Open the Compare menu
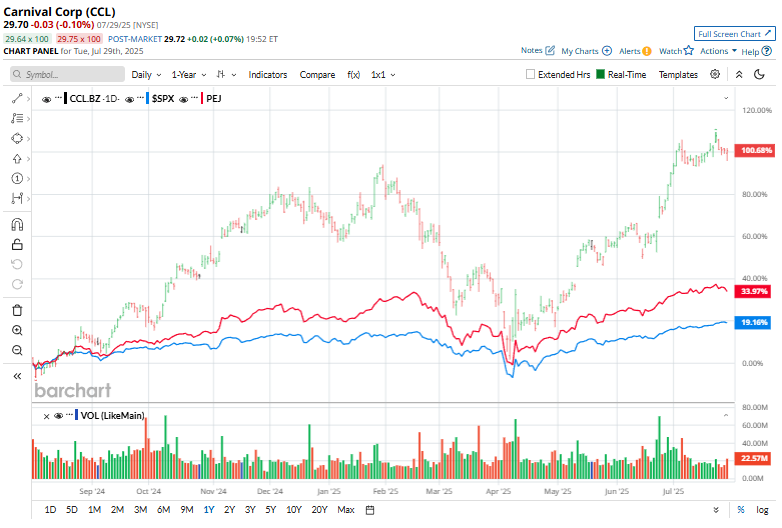This screenshot has height=528, width=782. click(x=317, y=74)
